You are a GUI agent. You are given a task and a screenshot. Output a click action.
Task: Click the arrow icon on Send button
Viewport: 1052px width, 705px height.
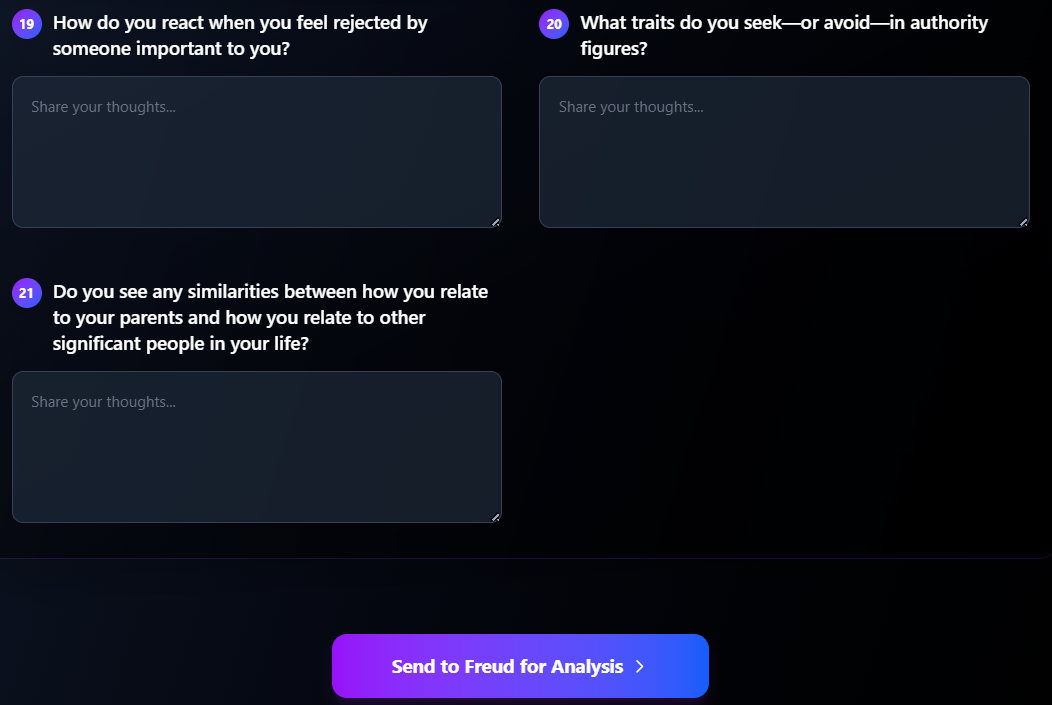coord(640,666)
